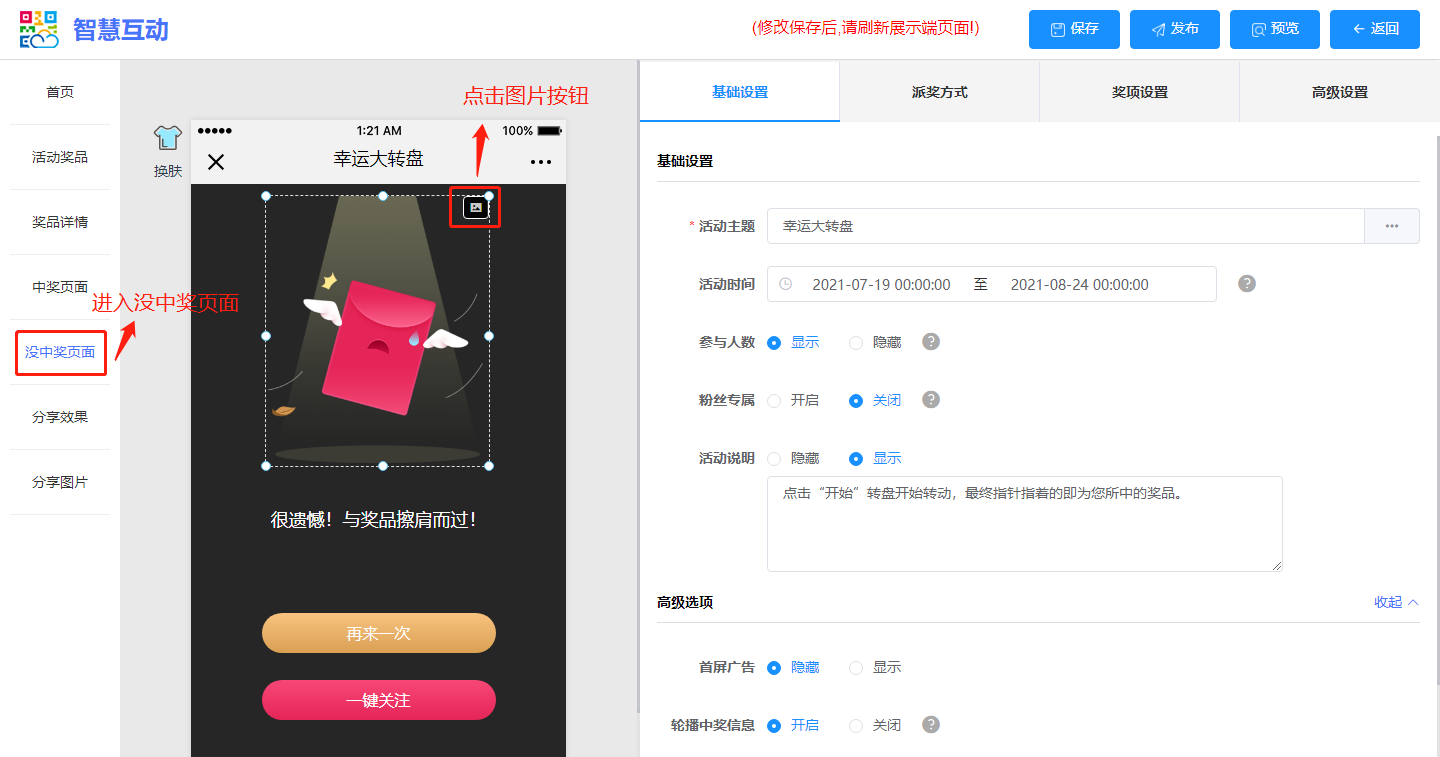Enable 开启 for 粉丝专属
The width and height of the screenshot is (1440, 757).
[774, 401]
